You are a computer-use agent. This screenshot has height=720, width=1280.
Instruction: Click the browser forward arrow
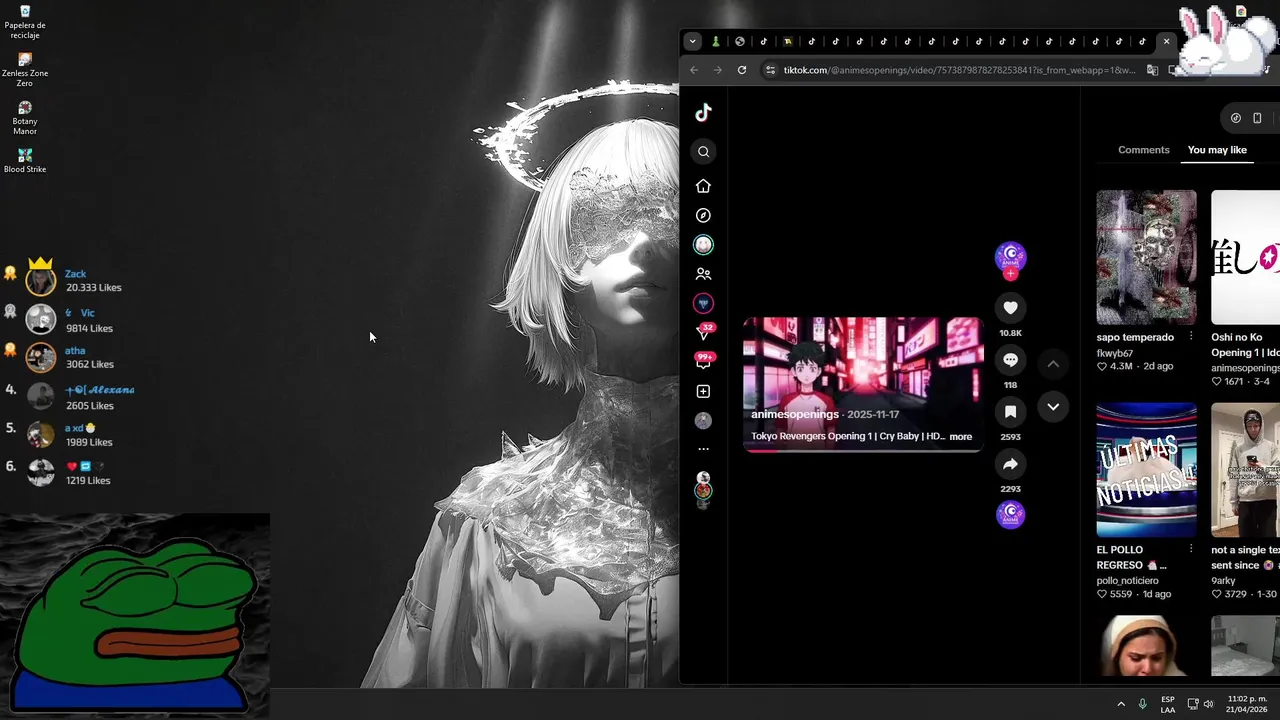[x=717, y=70]
